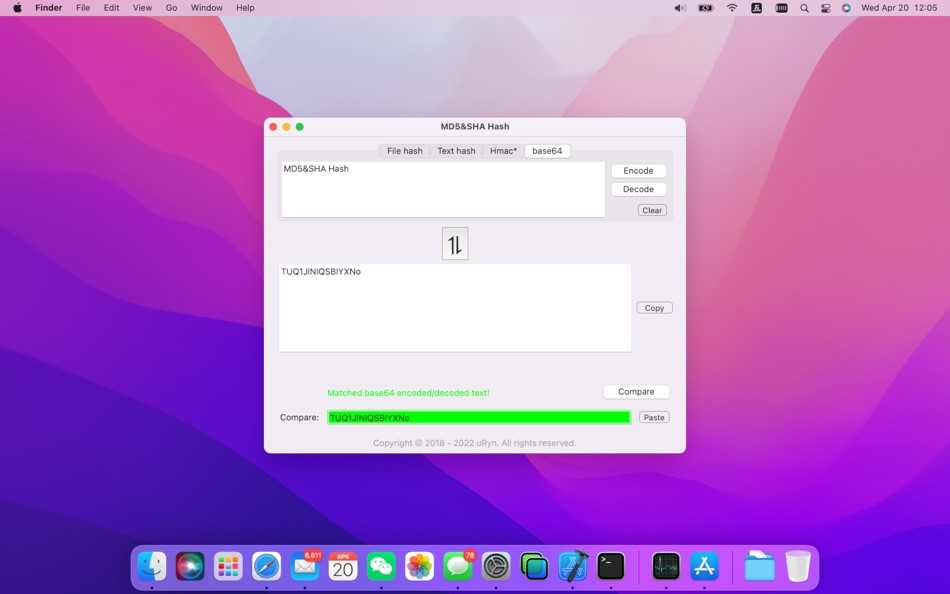The width and height of the screenshot is (950, 594).
Task: Open Photos app in the dock
Action: (419, 567)
